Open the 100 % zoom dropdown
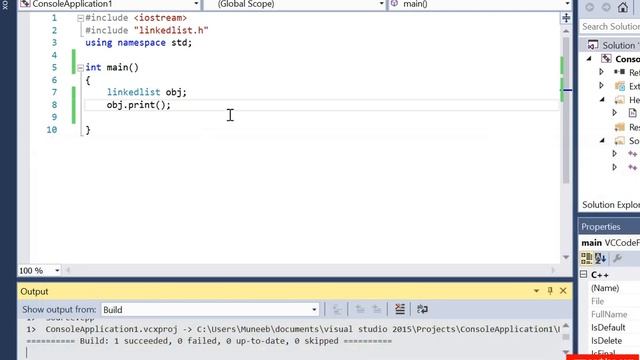Viewport: 640px width, 360px height. pyautogui.click(x=57, y=270)
